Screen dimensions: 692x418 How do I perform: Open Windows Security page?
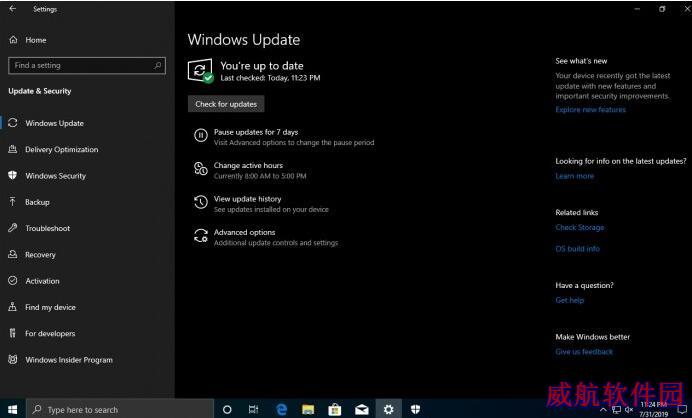pos(56,176)
